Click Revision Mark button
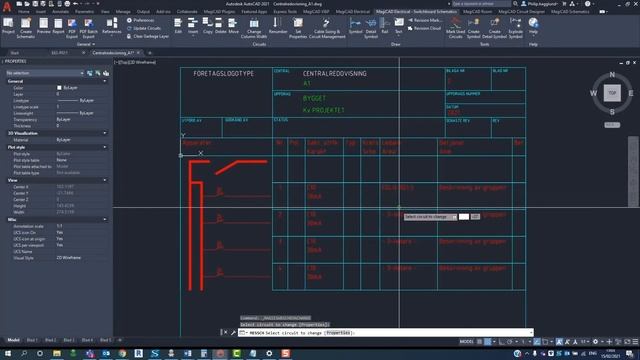The height and width of the screenshot is (360, 640). point(424,20)
